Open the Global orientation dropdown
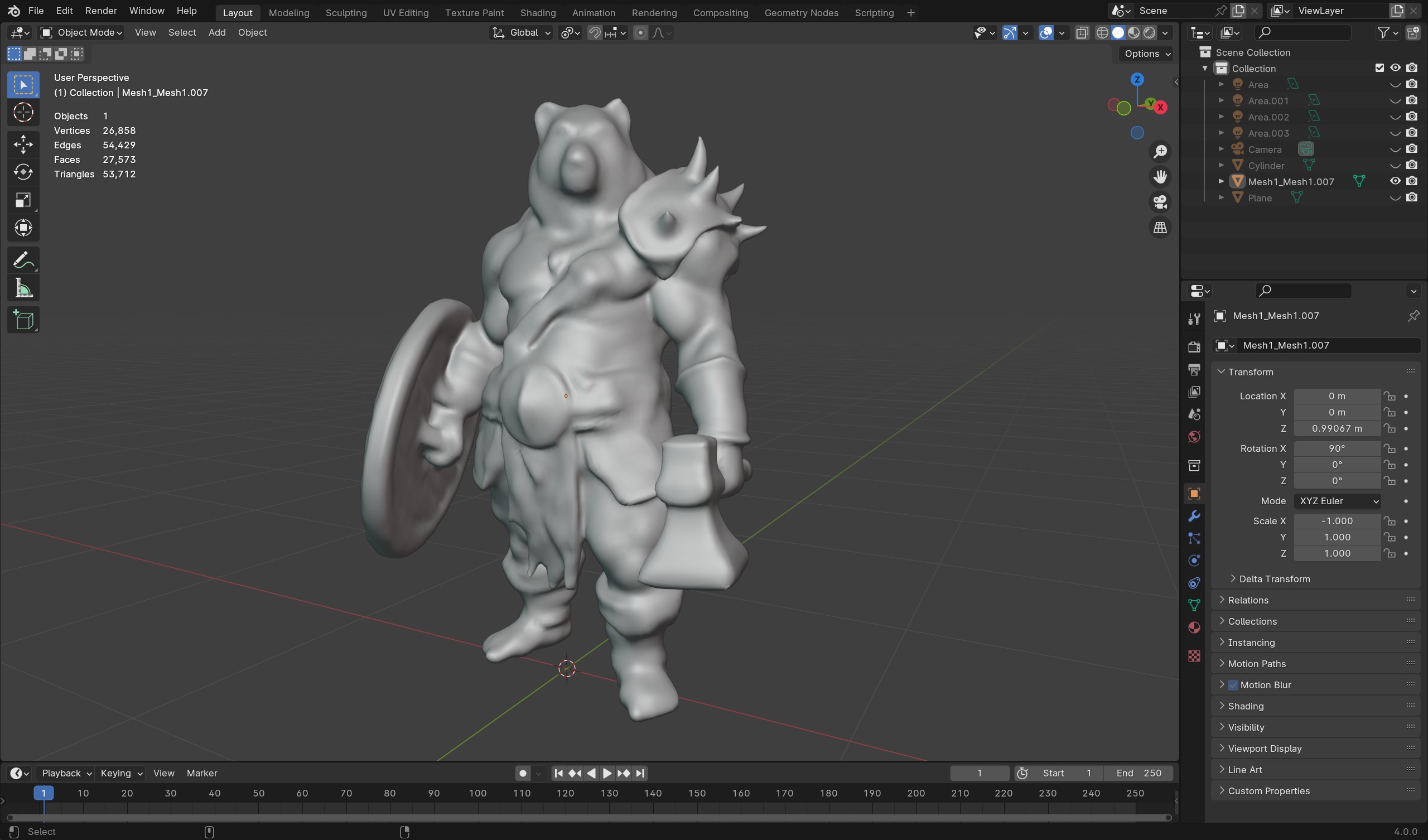Screen dimensions: 1428x840 (x=522, y=33)
